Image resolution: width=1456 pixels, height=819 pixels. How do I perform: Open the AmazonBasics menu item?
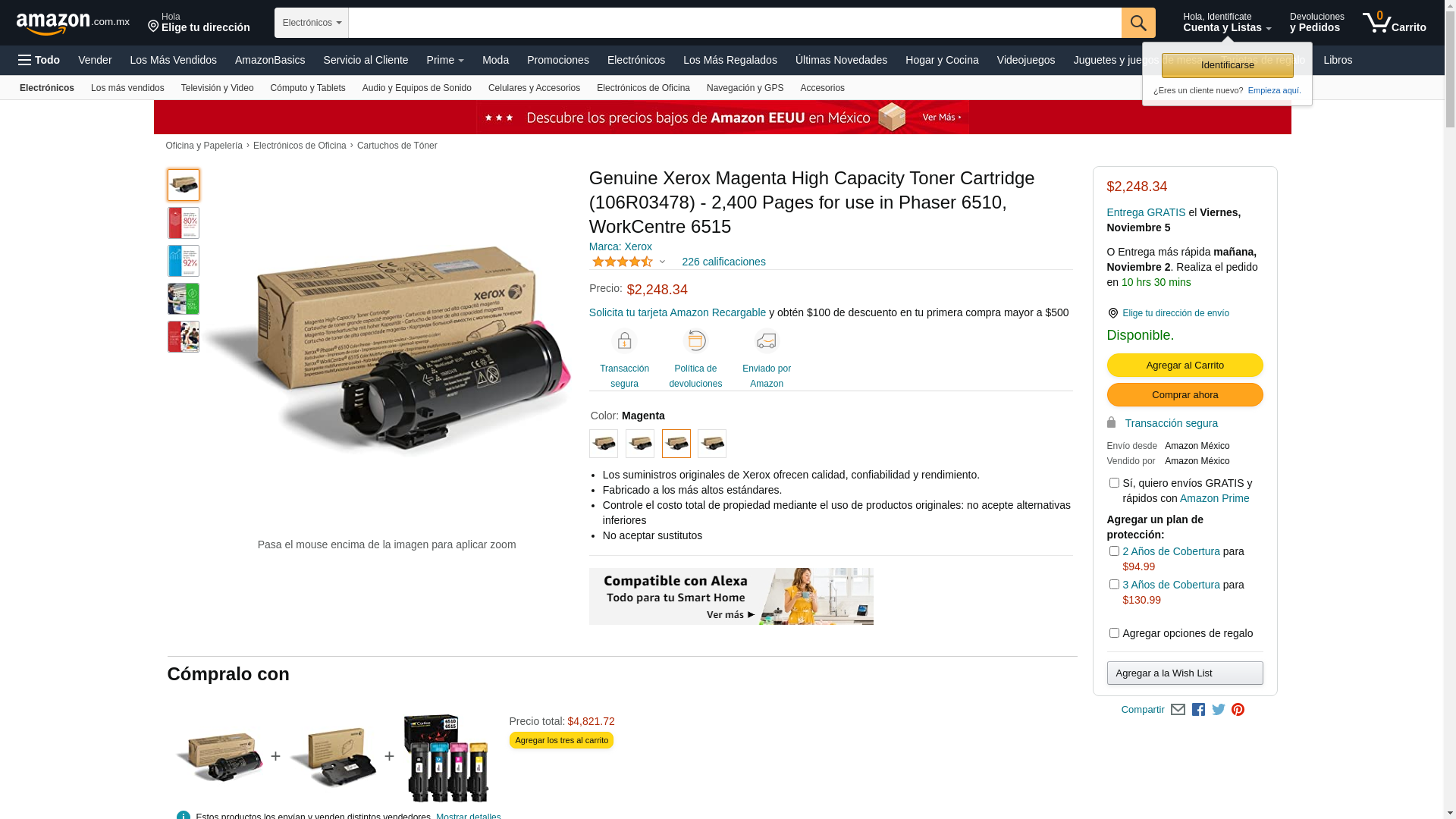point(270,60)
